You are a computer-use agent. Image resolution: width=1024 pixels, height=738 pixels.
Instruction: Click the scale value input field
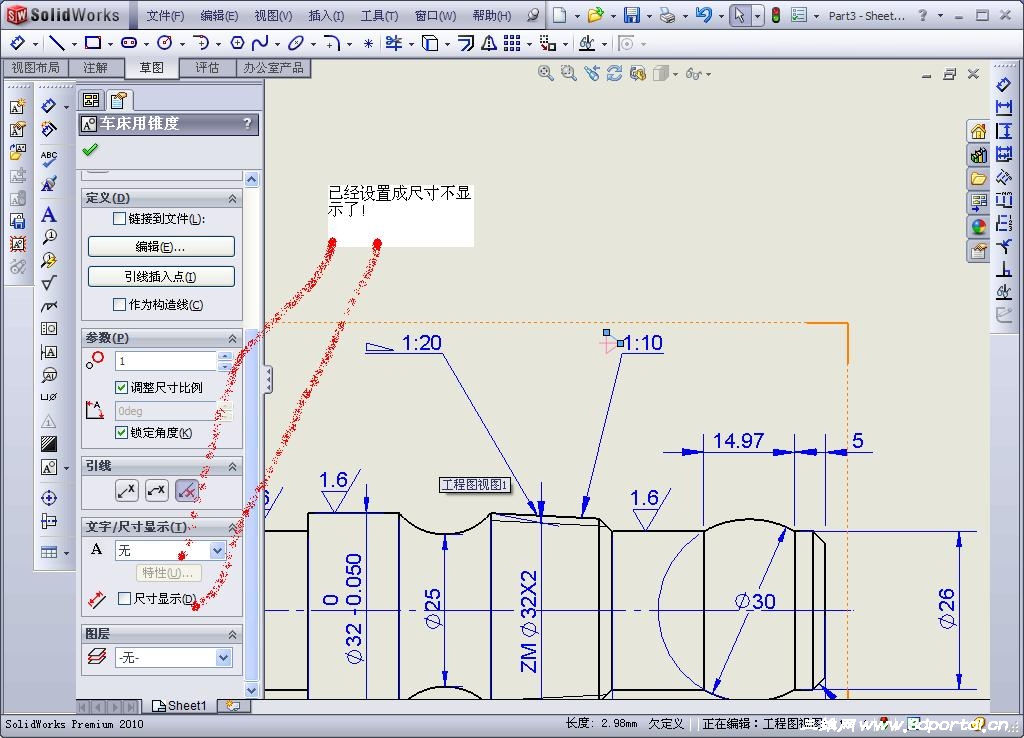click(x=166, y=361)
